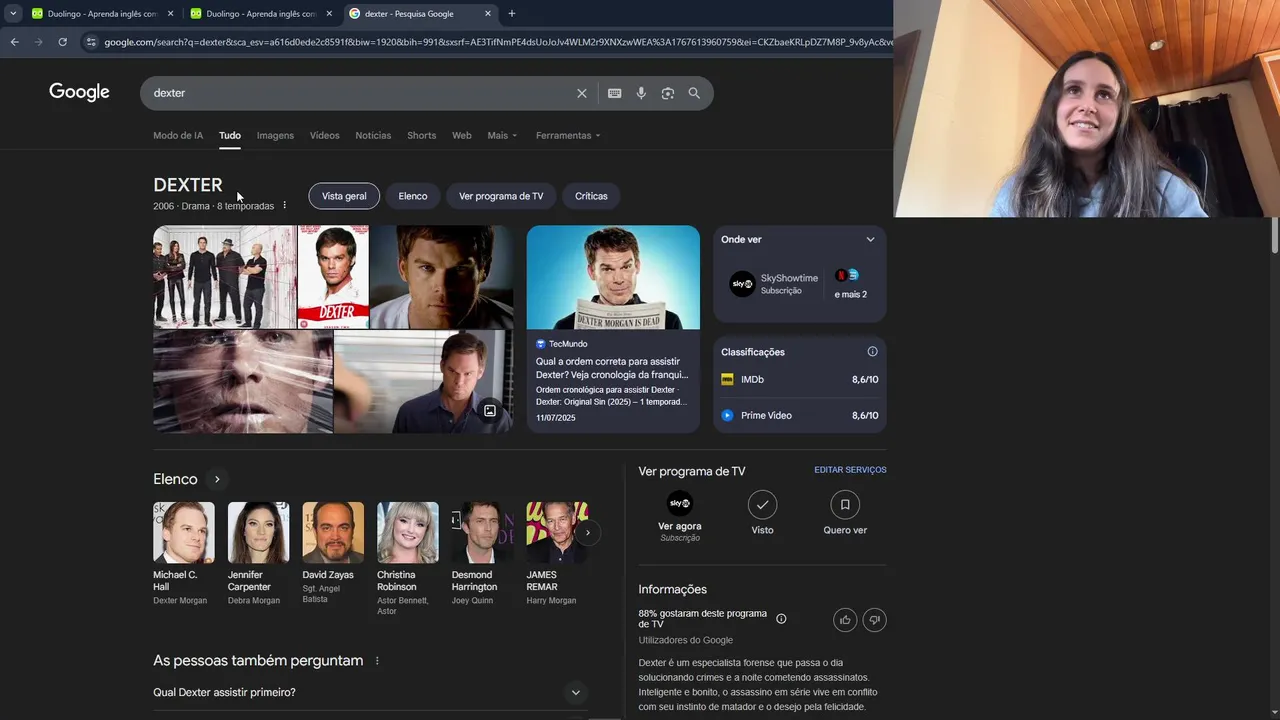Like the show with thumbs up
Viewport: 1280px width, 720px height.
click(x=845, y=620)
